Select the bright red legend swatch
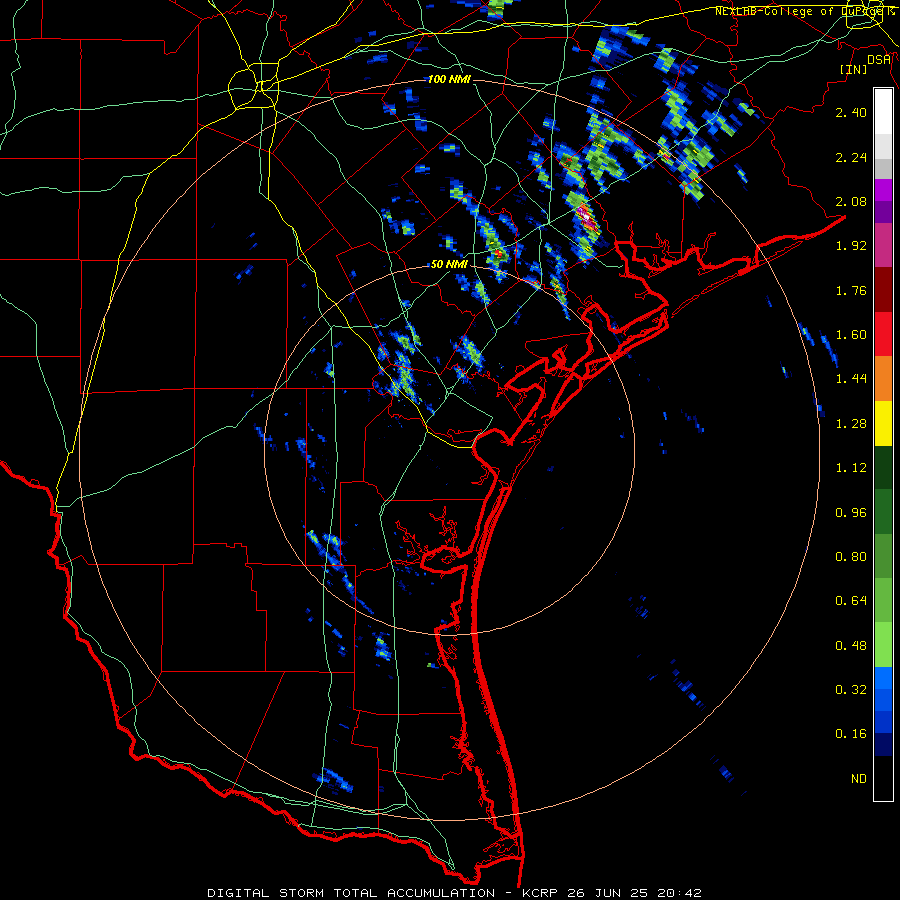This screenshot has height=900, width=900. 883,335
